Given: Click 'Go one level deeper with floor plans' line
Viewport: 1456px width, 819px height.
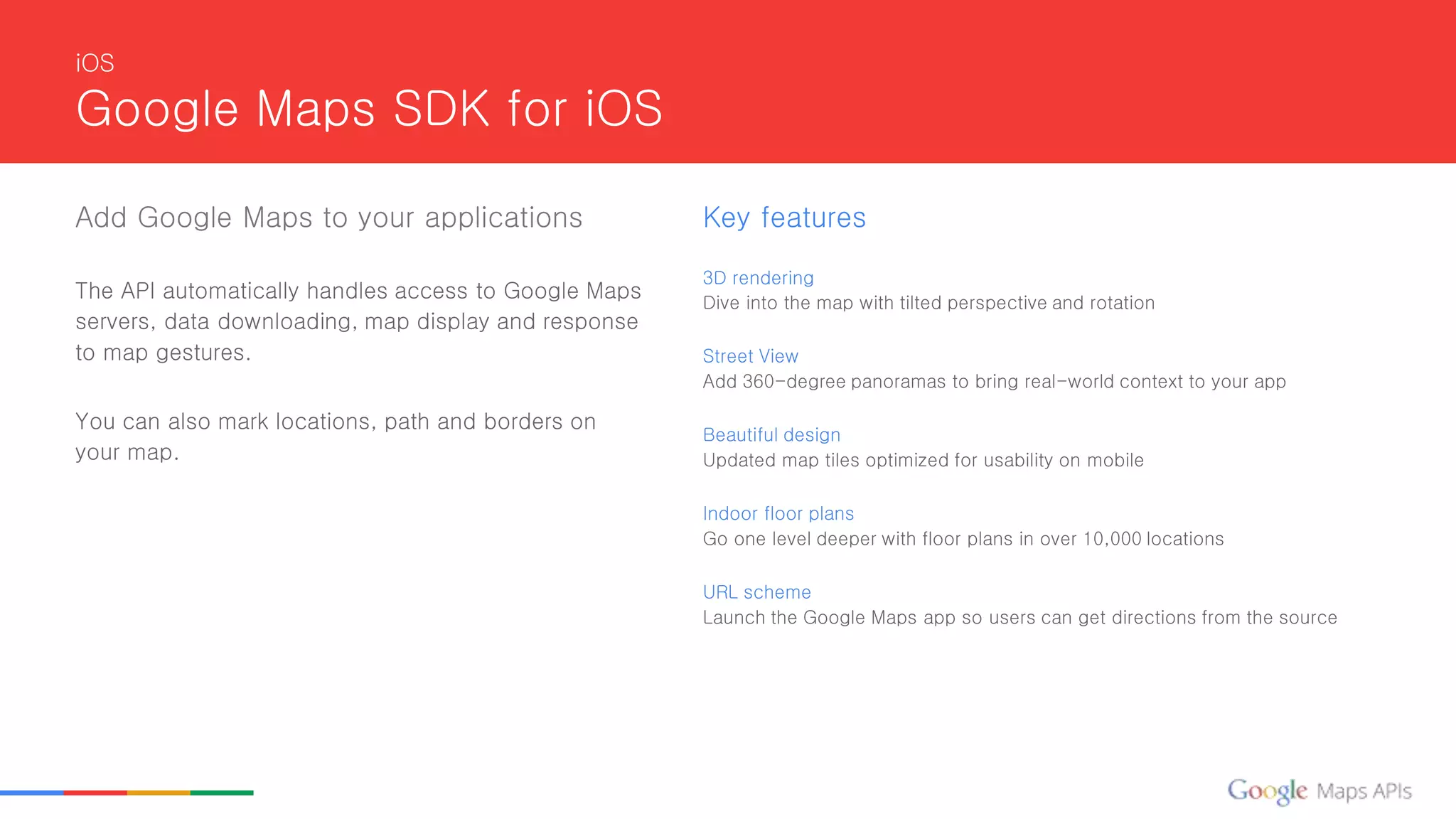Looking at the screenshot, I should [963, 540].
